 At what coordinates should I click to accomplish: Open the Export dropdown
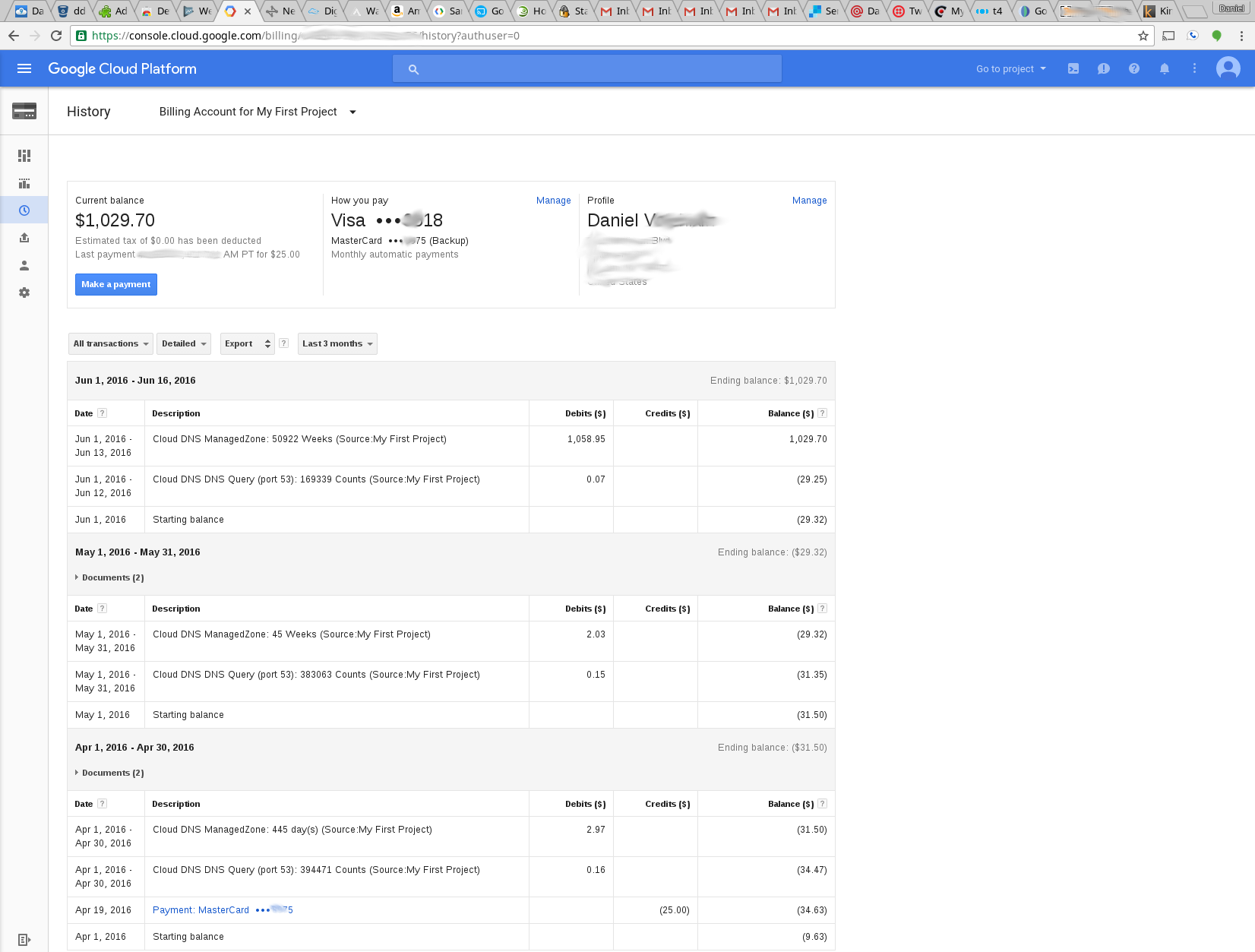click(x=247, y=343)
